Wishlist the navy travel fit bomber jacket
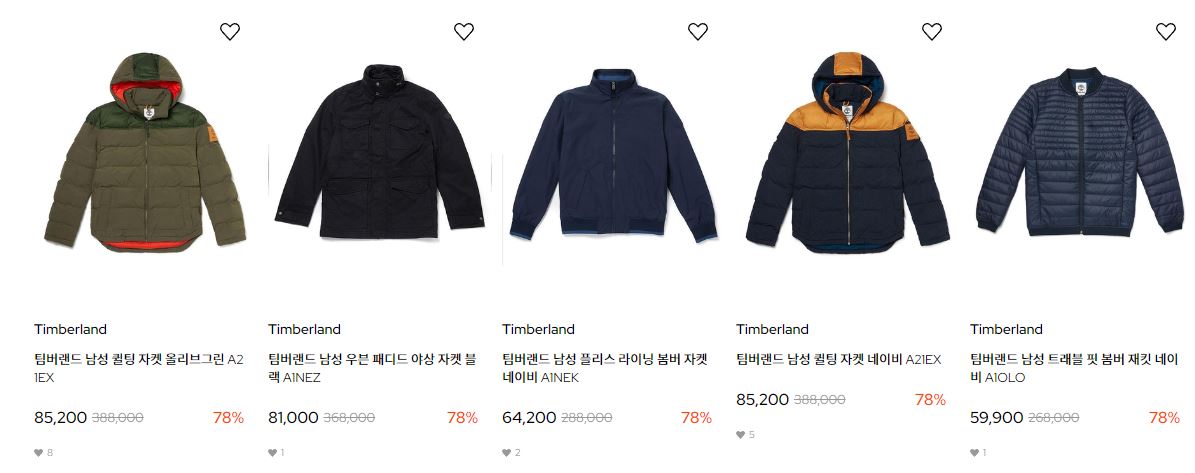The width and height of the screenshot is (1195, 473). [1165, 31]
